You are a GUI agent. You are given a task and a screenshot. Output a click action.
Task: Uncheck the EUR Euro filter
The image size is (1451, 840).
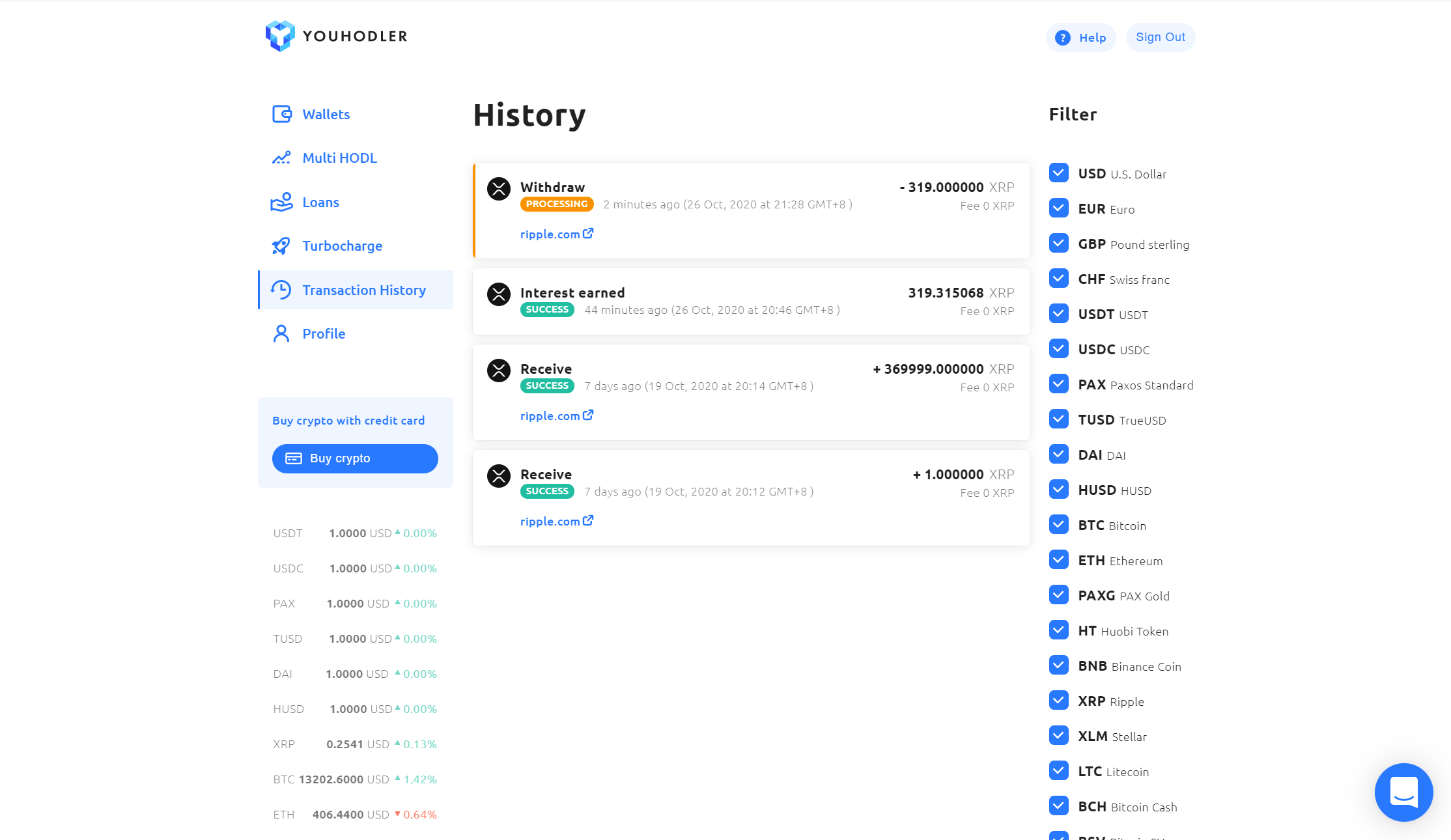1059,208
